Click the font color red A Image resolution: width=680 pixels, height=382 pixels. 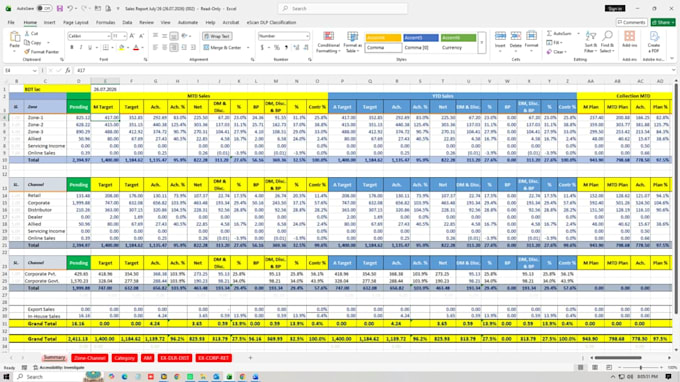pyautogui.click(x=136, y=48)
